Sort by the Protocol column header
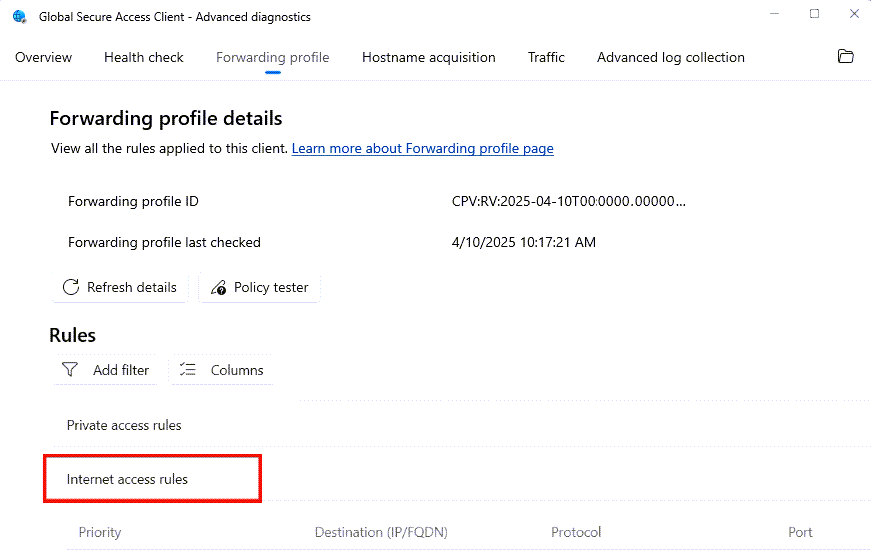 tap(576, 532)
